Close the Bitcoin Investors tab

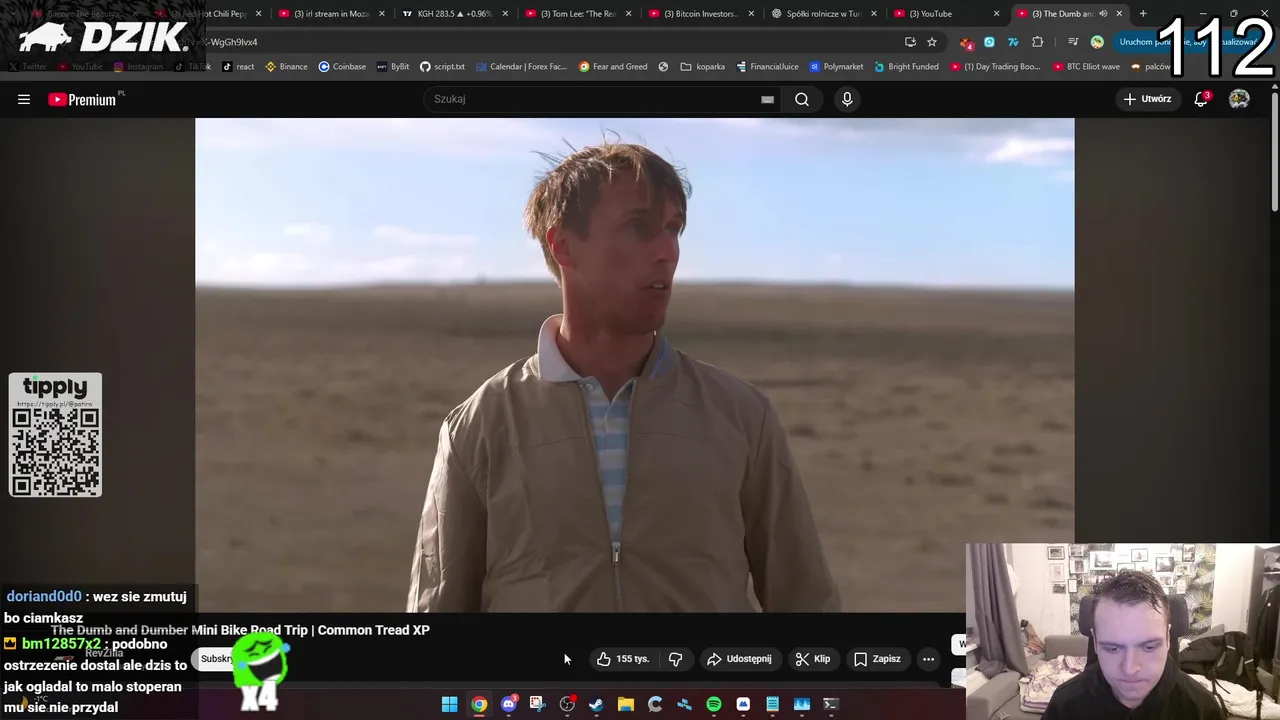tap(751, 14)
